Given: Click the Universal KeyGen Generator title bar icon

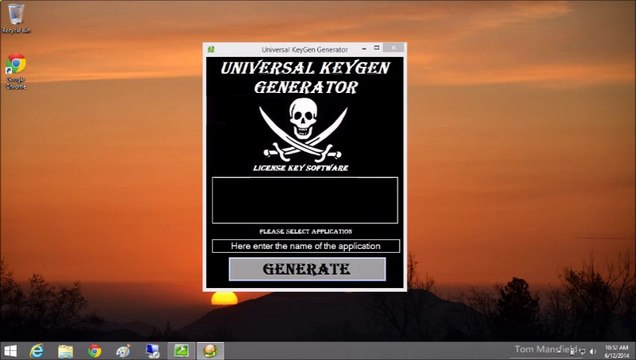Looking at the screenshot, I should point(211,49).
